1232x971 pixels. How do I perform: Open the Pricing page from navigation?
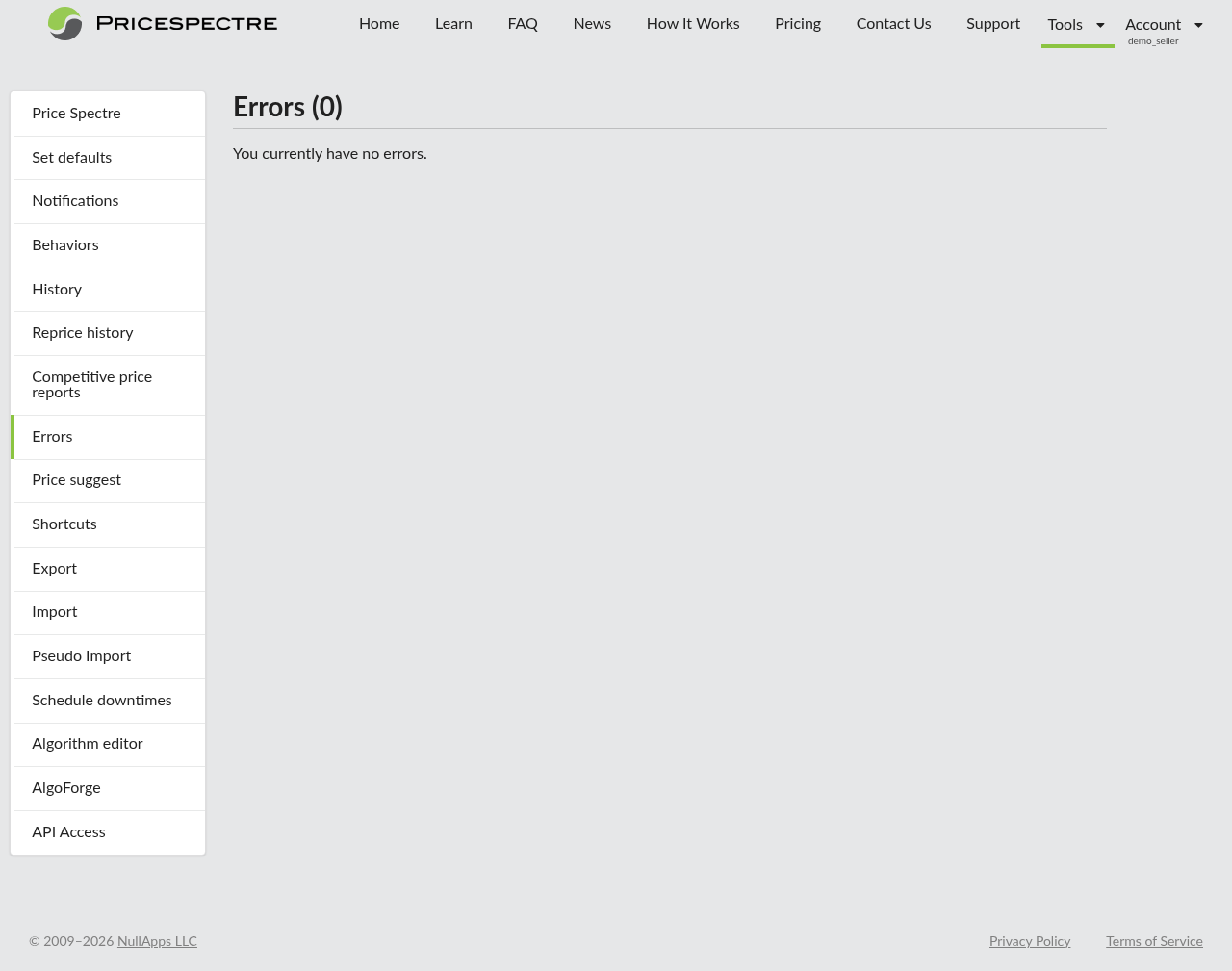pos(797,24)
